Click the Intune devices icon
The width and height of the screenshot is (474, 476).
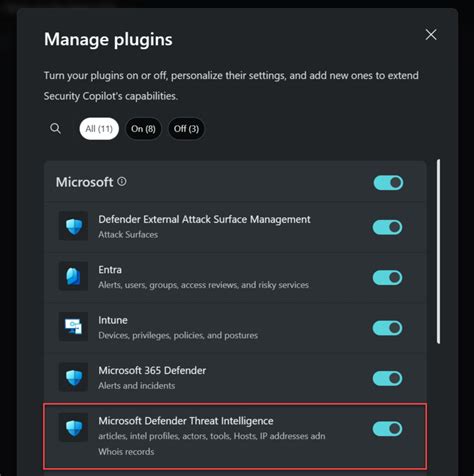pos(74,327)
